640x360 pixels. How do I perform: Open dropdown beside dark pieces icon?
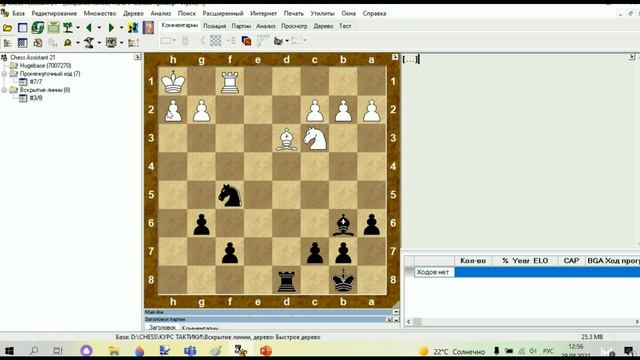click(287, 41)
